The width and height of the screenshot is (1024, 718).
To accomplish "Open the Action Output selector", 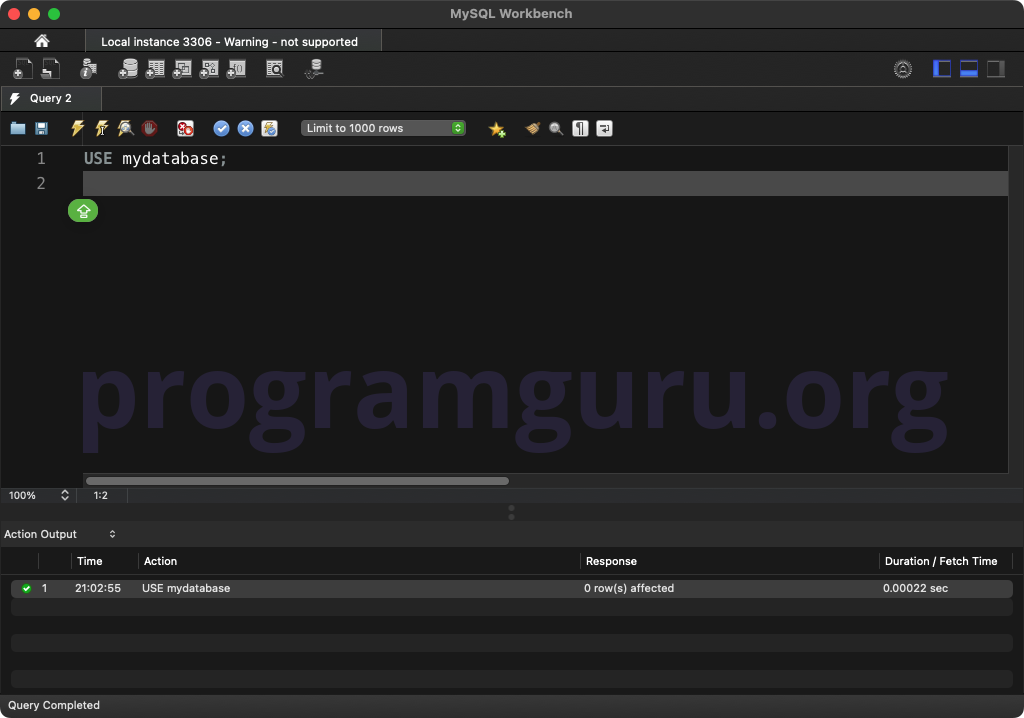I will pos(60,534).
